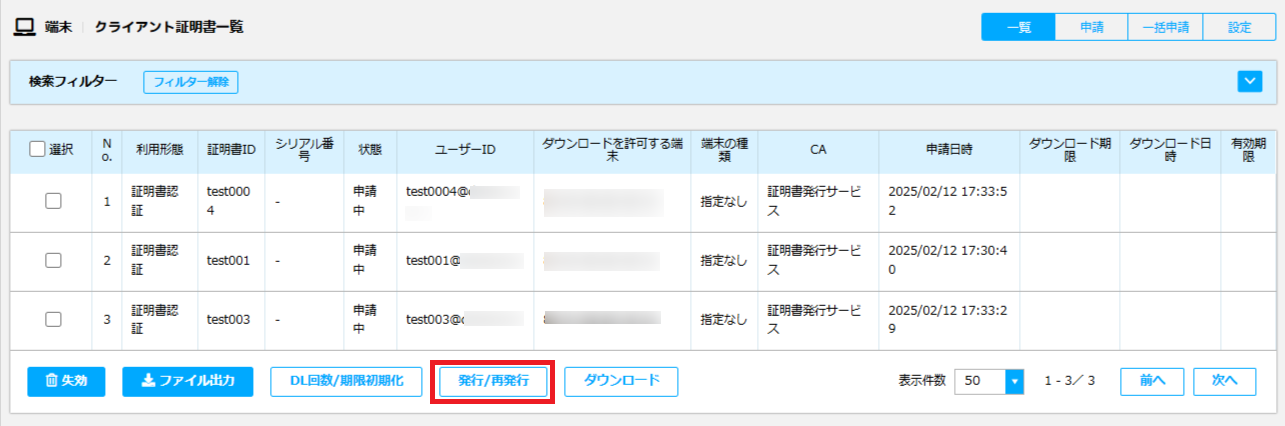
Task: Click the terminal laptop icon in header
Action: click(x=24, y=27)
